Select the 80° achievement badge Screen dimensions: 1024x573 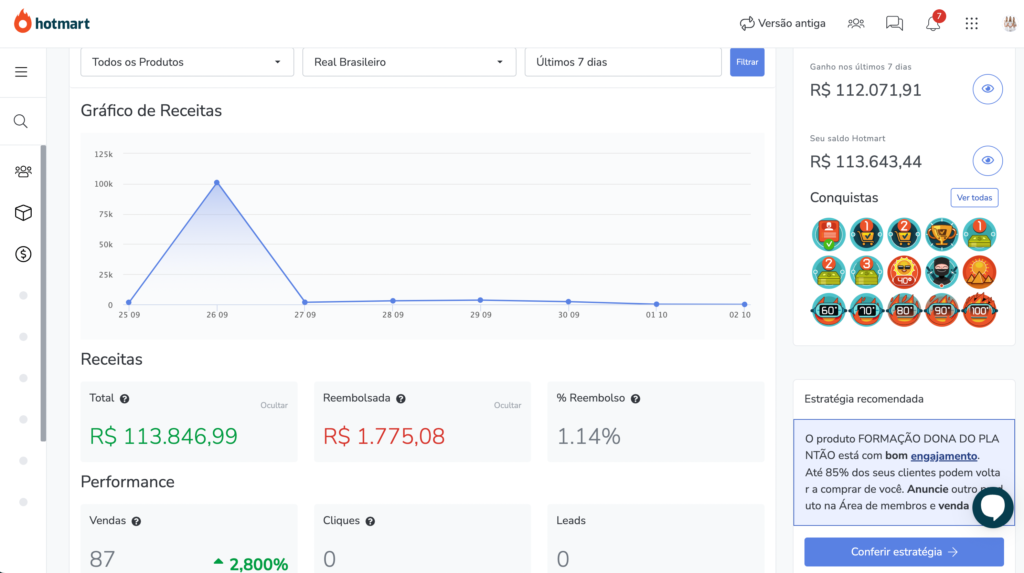[x=904, y=310]
